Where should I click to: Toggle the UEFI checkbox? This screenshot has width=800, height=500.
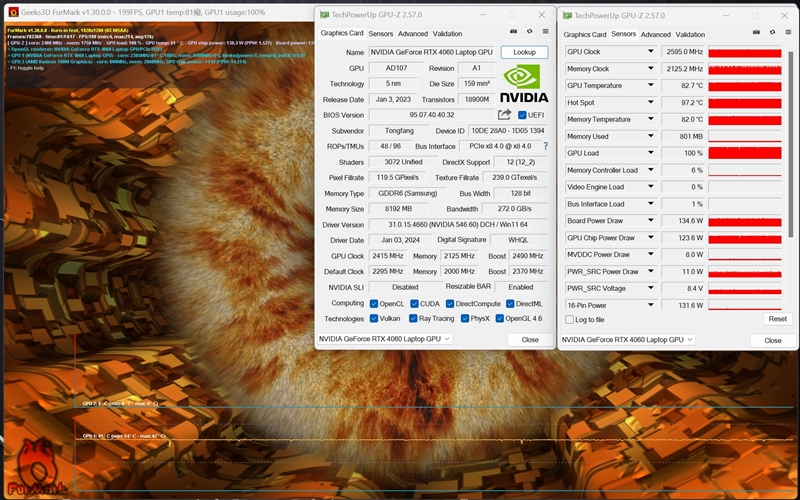pyautogui.click(x=522, y=115)
